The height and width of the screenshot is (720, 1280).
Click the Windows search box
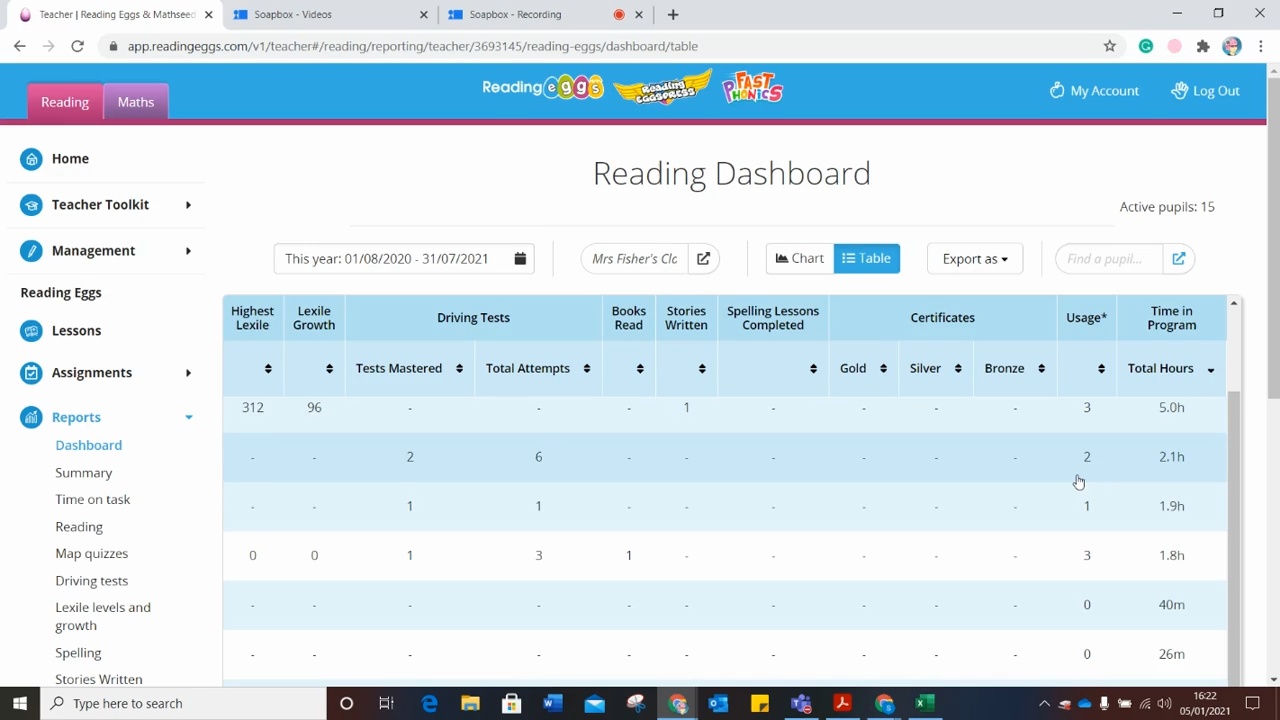click(x=185, y=703)
